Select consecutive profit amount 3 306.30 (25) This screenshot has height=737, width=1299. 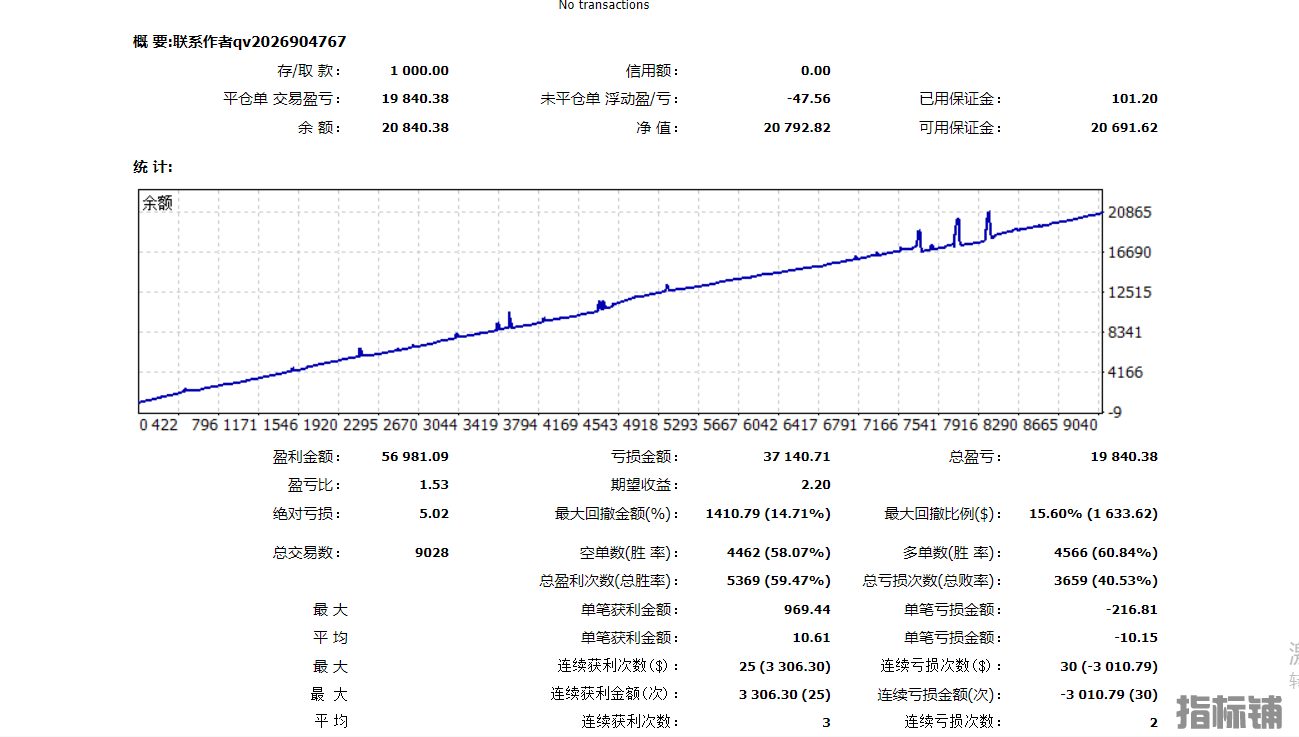784,695
